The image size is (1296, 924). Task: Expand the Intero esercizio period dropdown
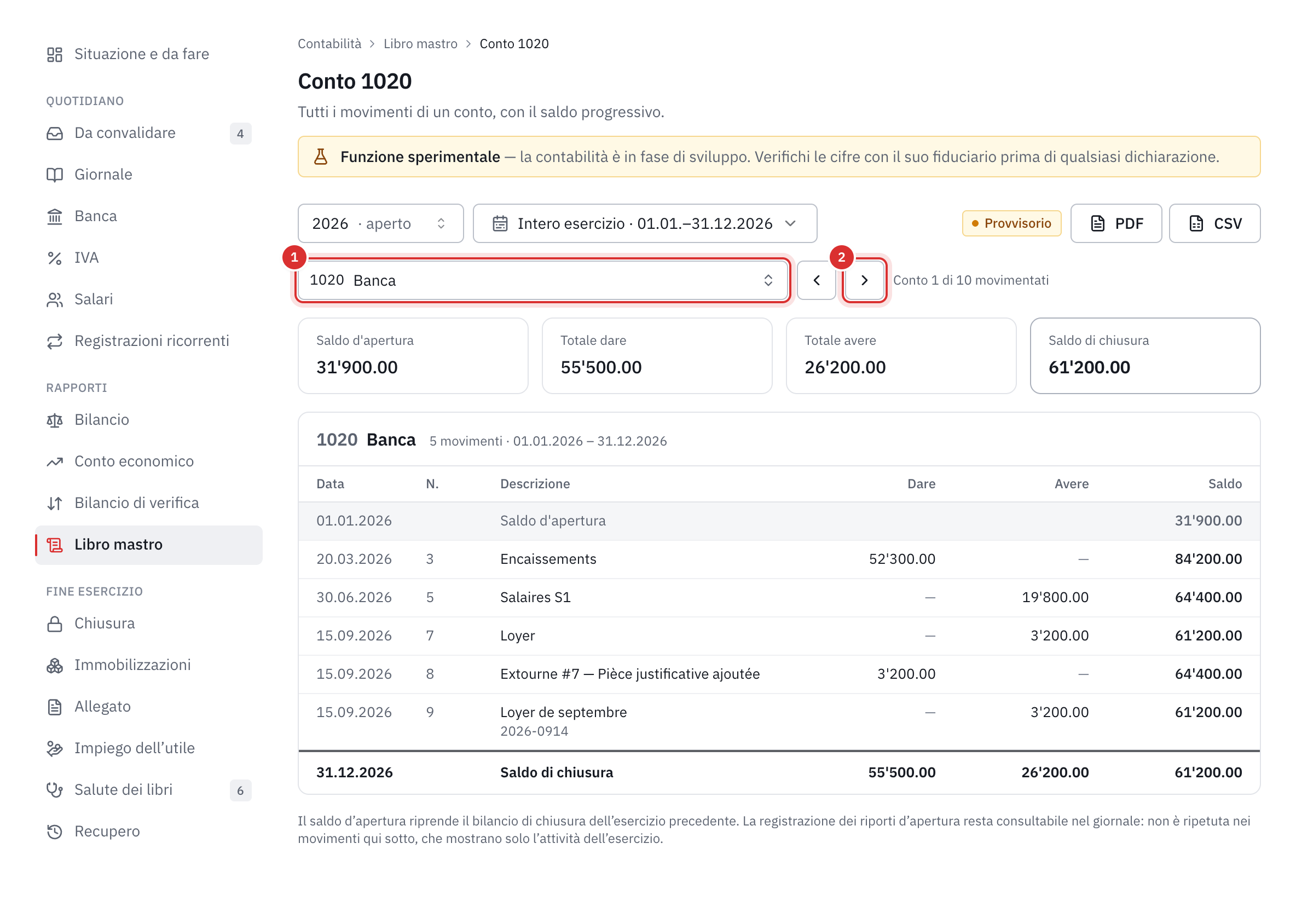pos(645,223)
